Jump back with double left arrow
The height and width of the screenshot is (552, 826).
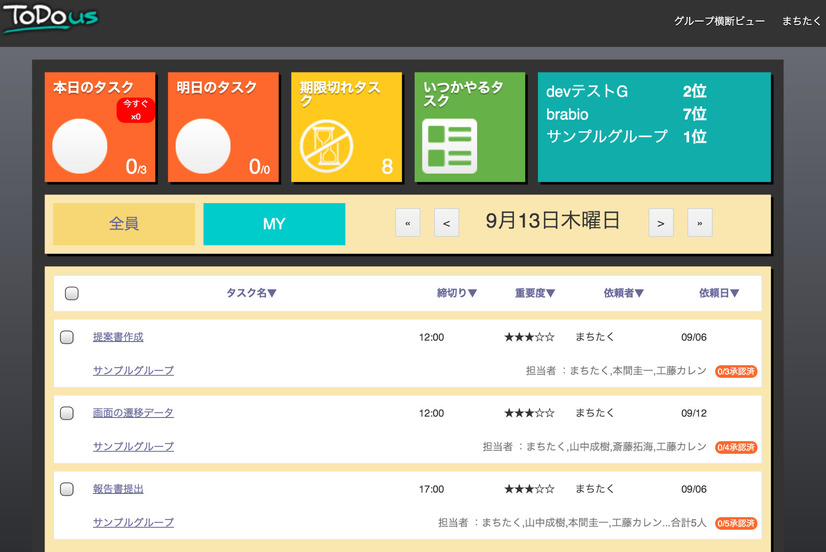(x=407, y=223)
